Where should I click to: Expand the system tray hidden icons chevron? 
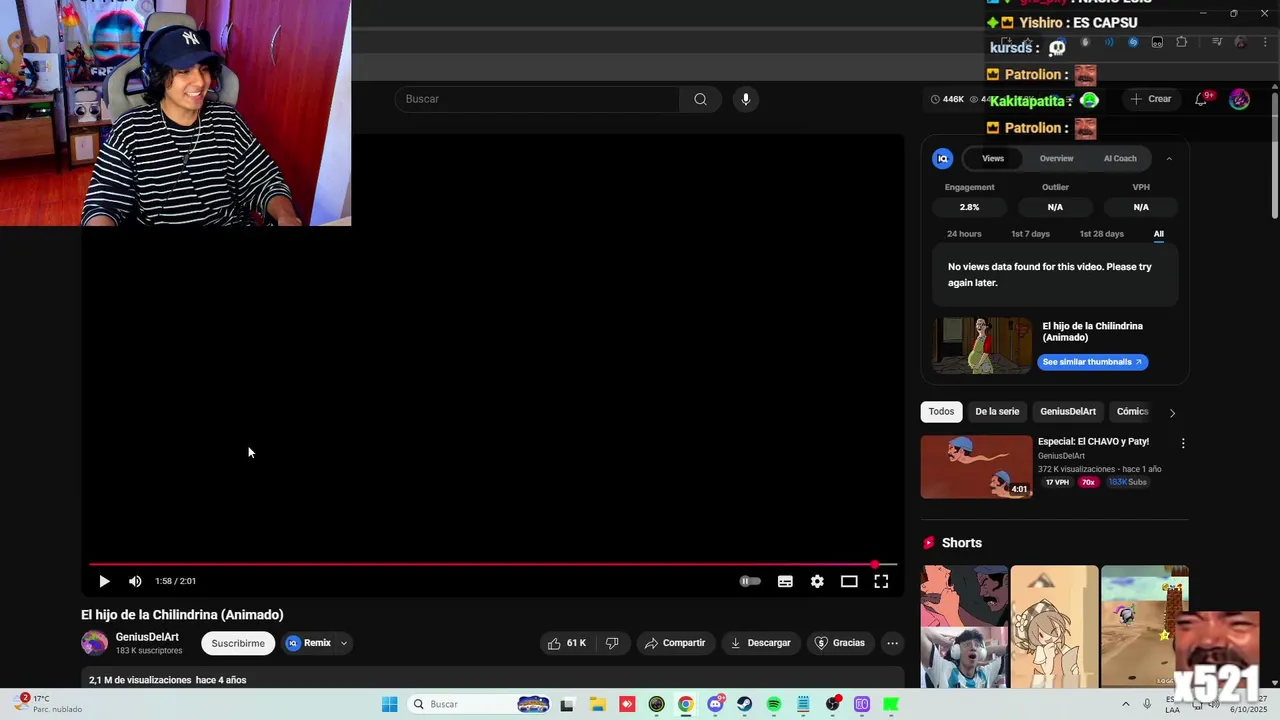1126,704
